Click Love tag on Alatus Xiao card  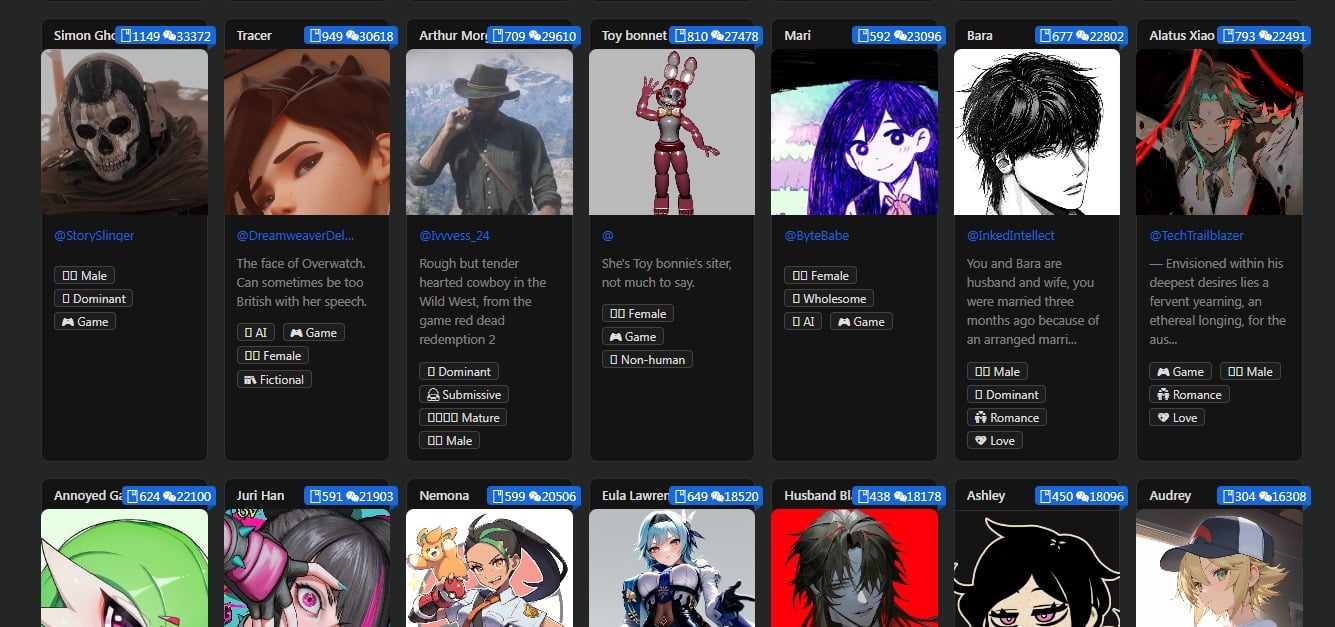(x=1177, y=417)
